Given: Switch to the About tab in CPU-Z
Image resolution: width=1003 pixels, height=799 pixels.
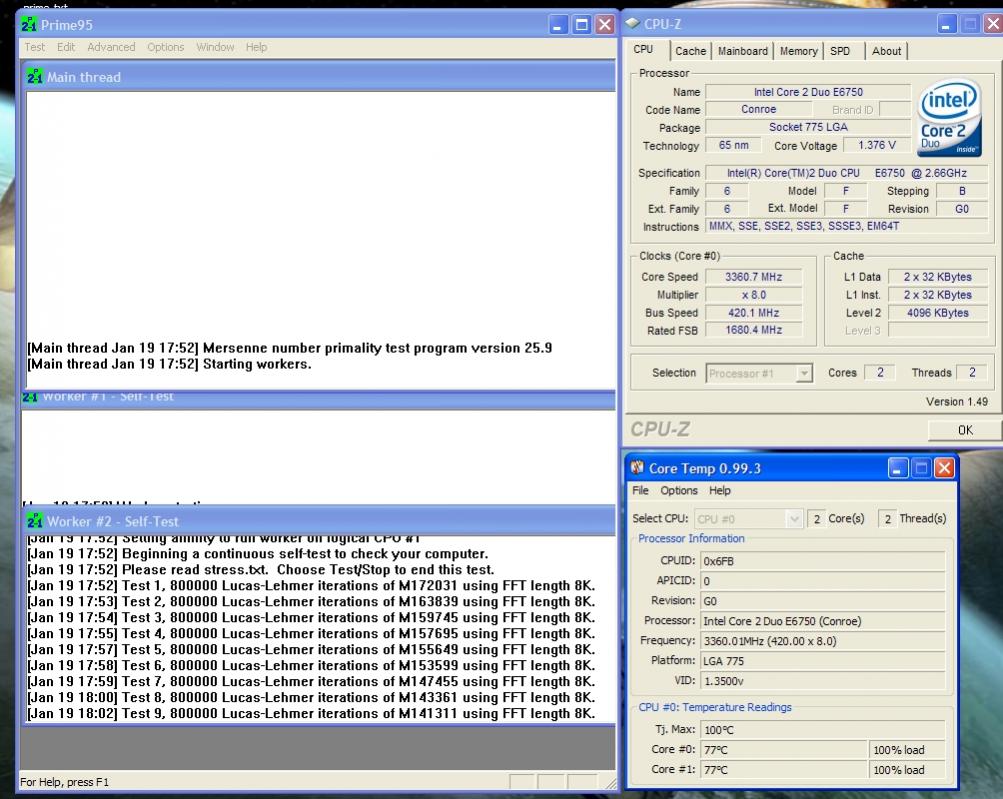Looking at the screenshot, I should click(887, 51).
